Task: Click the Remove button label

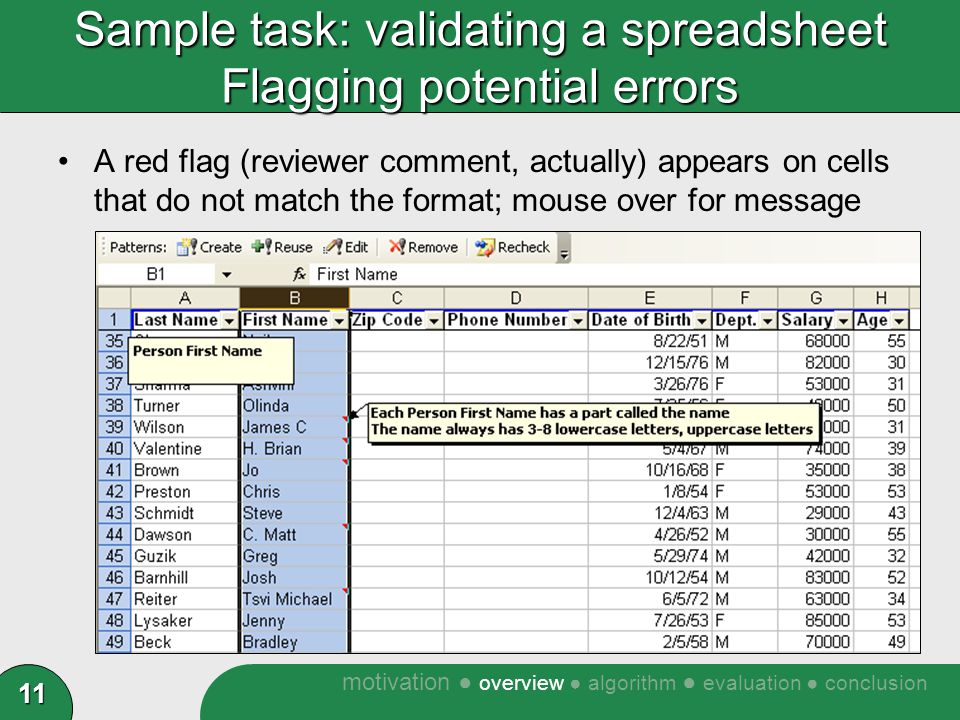Action: [433, 247]
